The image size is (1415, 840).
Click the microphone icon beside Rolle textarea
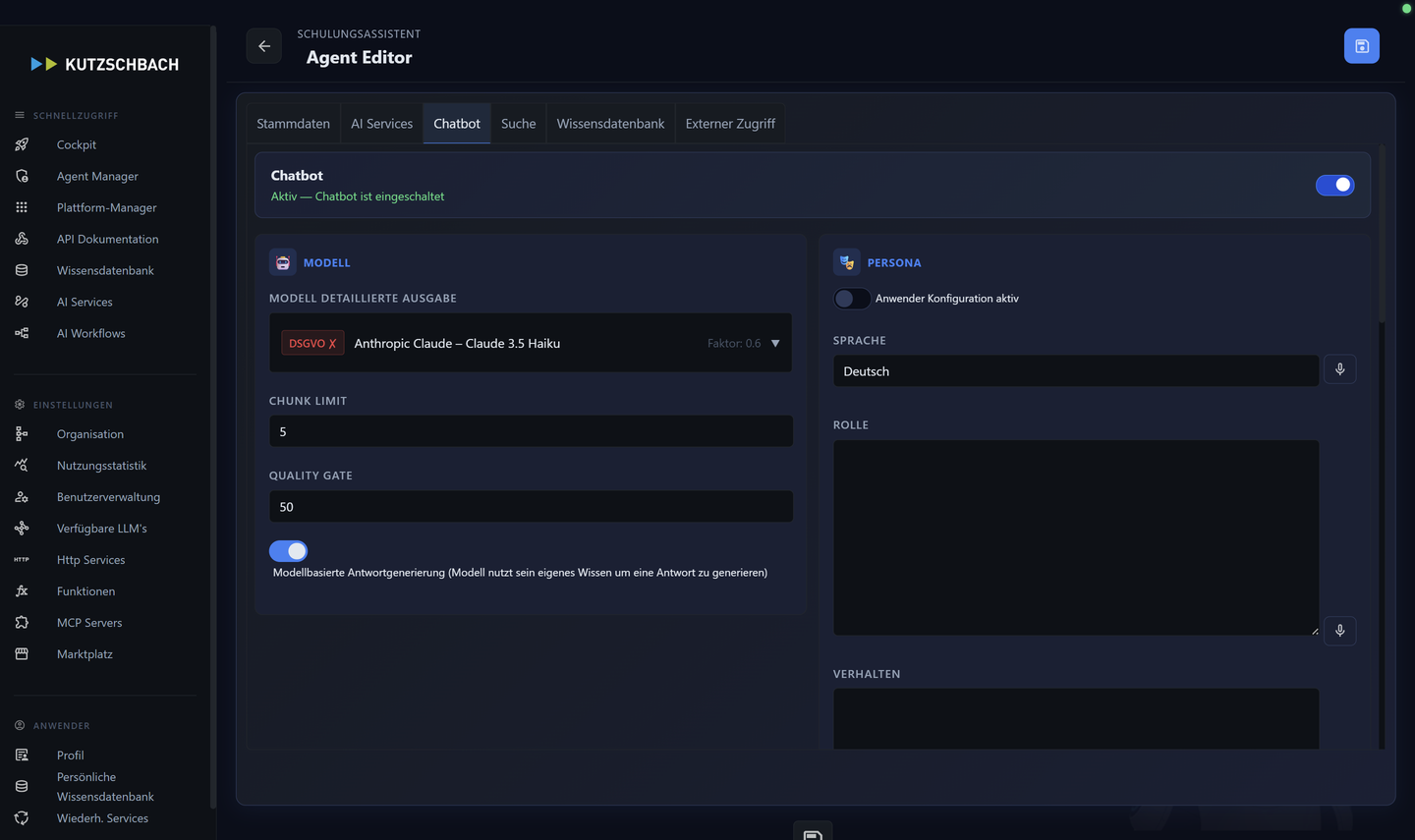click(x=1339, y=631)
